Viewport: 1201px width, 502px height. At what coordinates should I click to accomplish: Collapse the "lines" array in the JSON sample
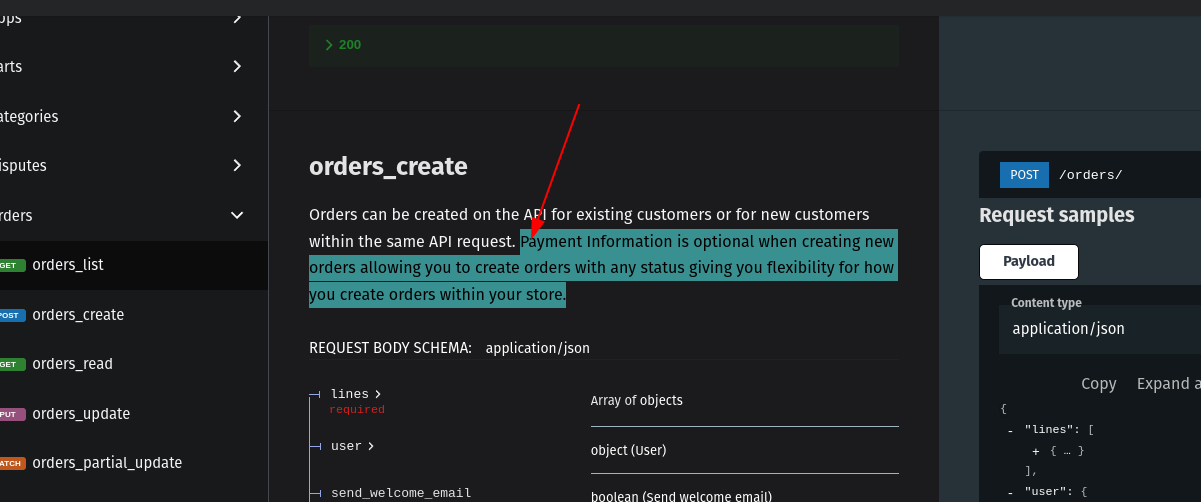pos(1011,430)
